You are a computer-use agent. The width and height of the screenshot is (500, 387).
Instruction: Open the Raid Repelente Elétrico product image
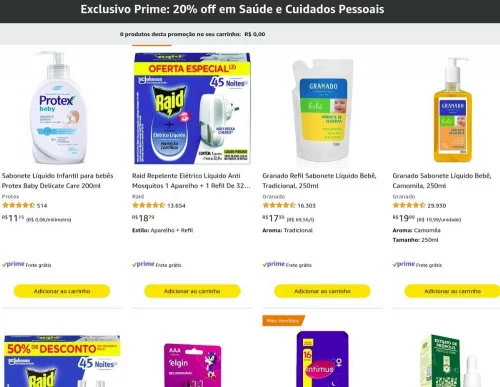192,108
